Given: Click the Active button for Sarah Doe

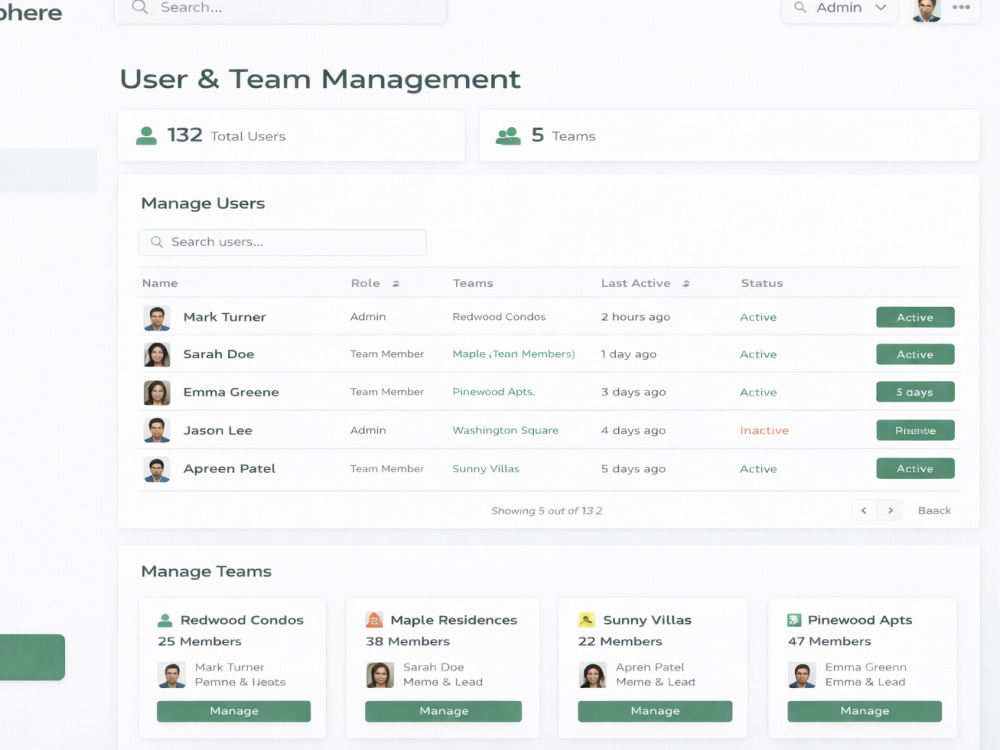Looking at the screenshot, I should (915, 355).
